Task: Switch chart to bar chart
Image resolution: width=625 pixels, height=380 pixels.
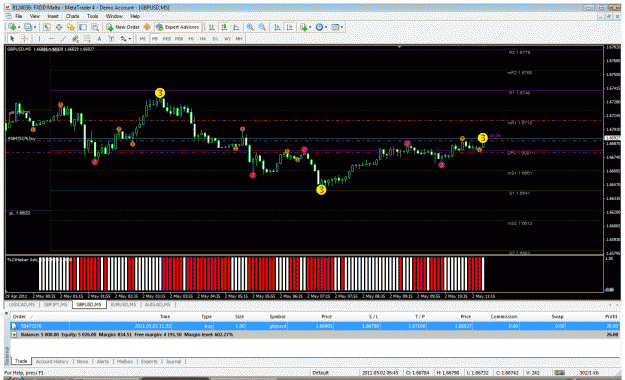Action: pyautogui.click(x=212, y=27)
